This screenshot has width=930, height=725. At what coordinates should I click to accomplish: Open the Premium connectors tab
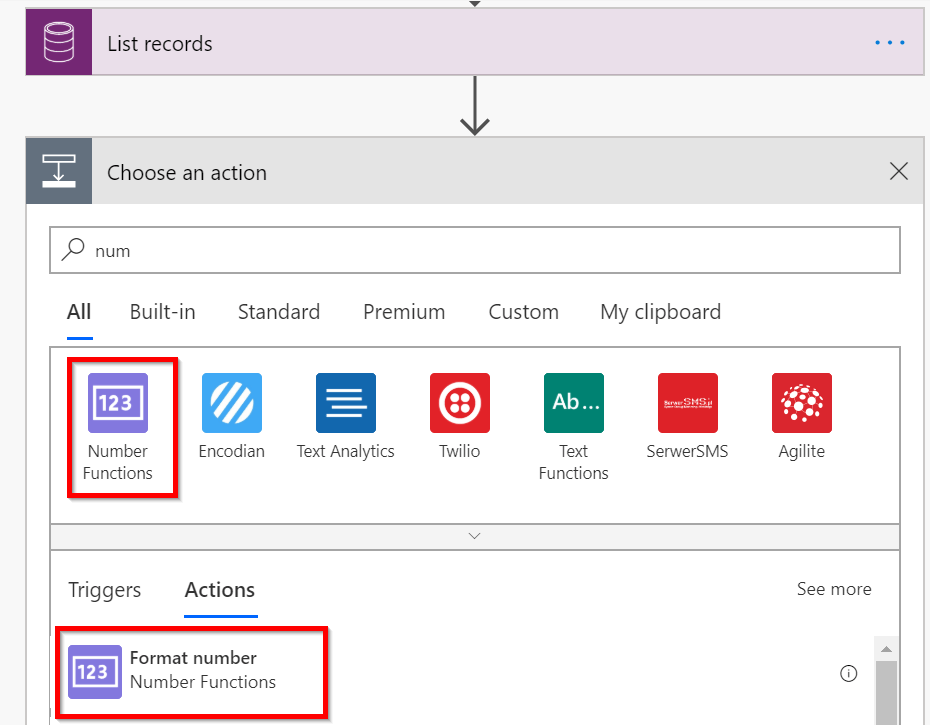tap(403, 312)
